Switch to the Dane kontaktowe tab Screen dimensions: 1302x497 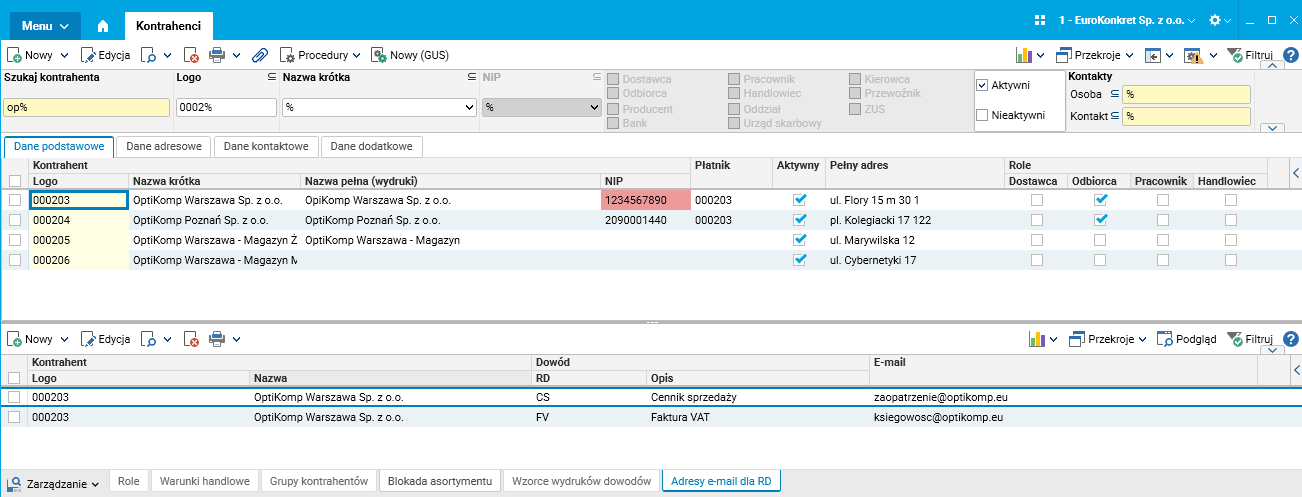(267, 146)
